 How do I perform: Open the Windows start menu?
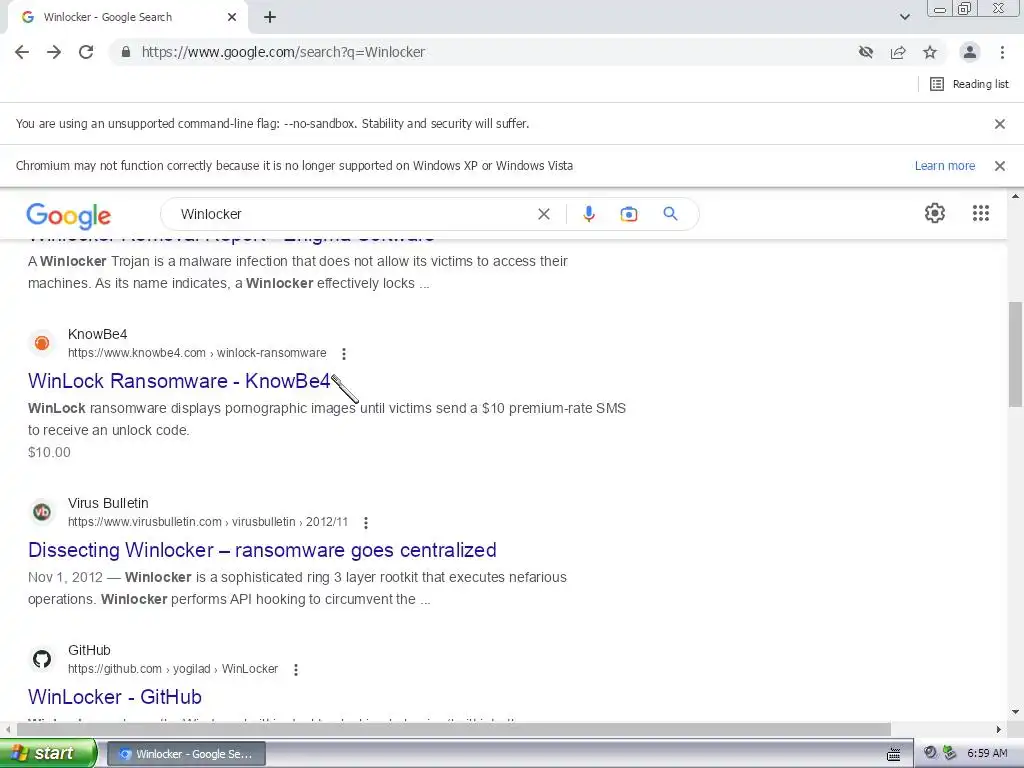(x=47, y=753)
